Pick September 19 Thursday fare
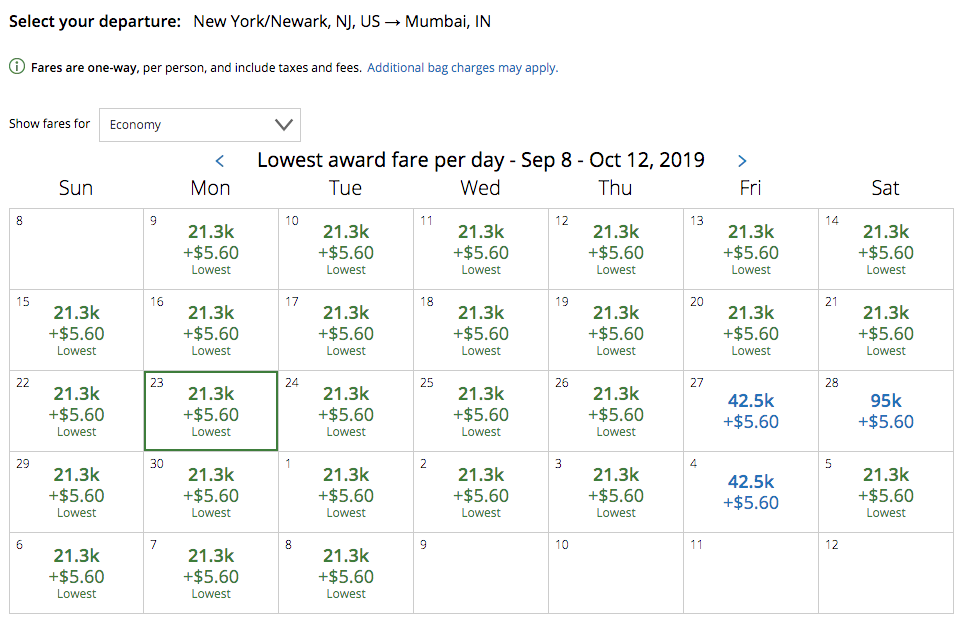Image resolution: width=960 pixels, height=620 pixels. point(616,330)
